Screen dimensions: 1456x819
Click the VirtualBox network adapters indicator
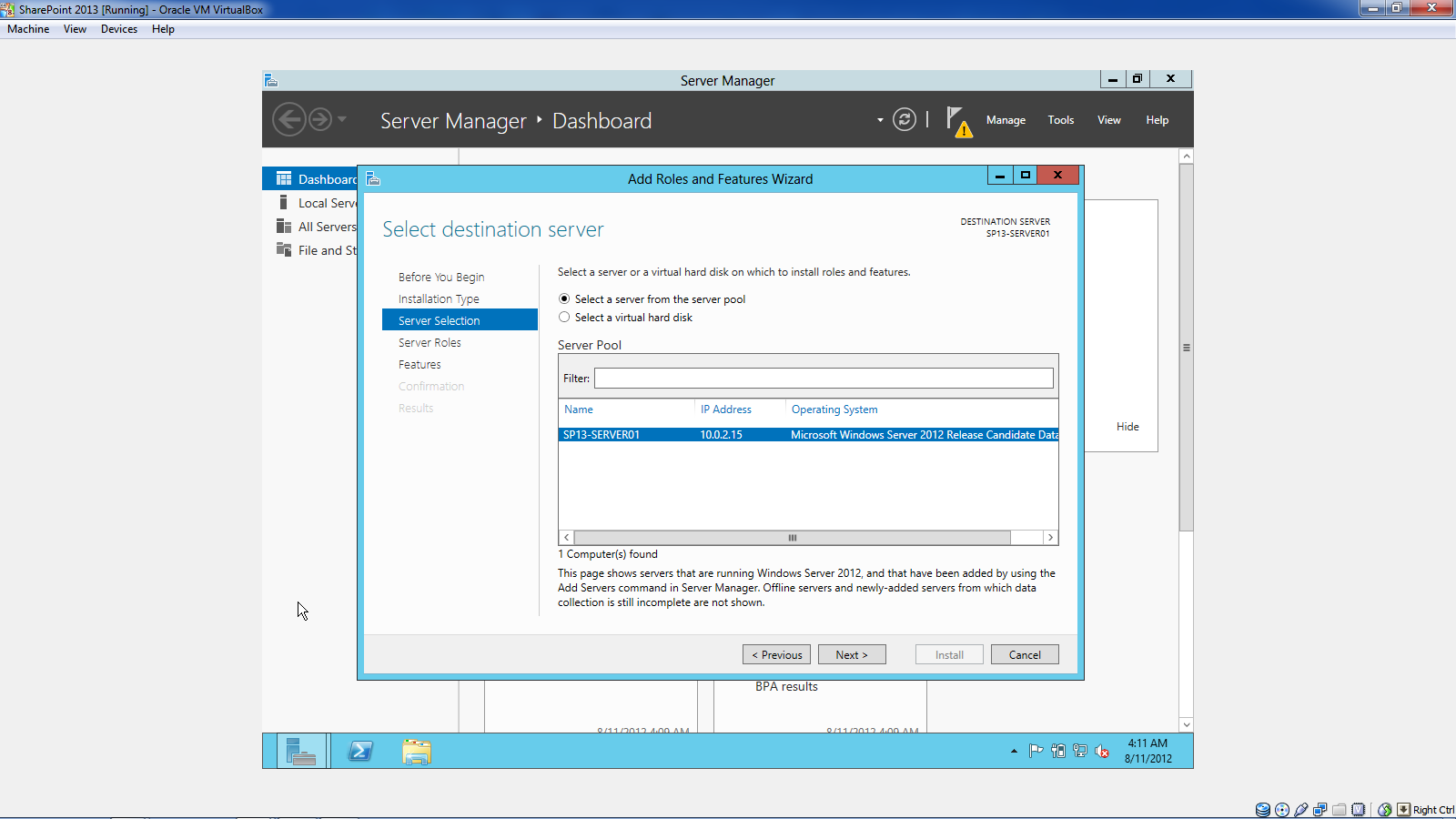point(1320,810)
